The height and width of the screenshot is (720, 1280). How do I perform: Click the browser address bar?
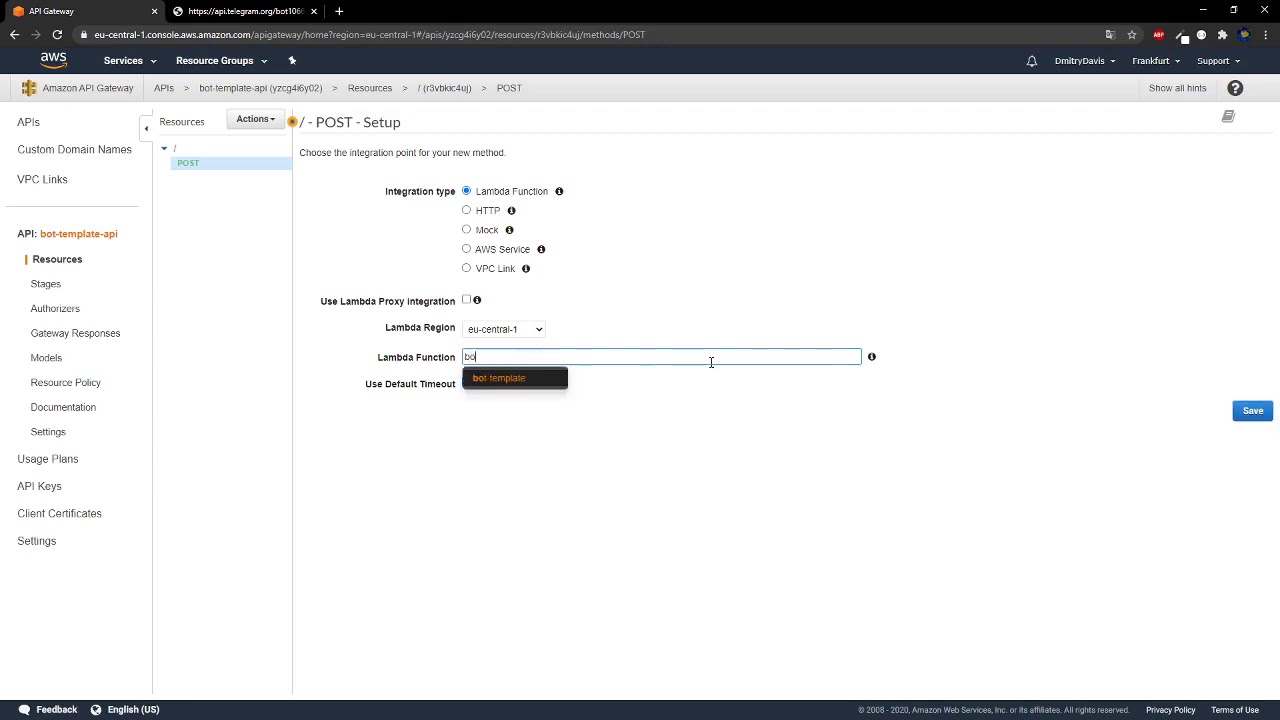pos(590,34)
